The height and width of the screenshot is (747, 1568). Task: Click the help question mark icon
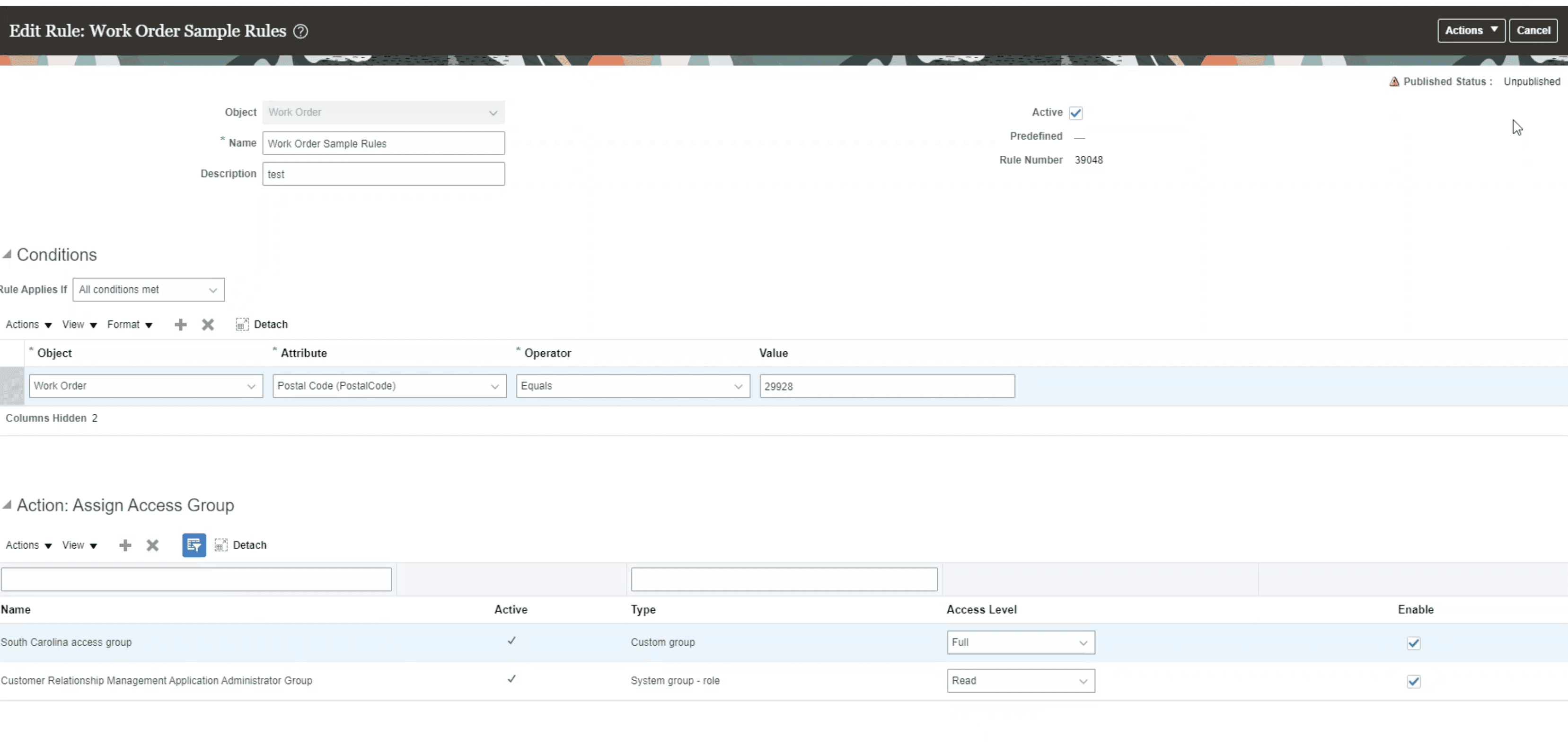click(301, 31)
